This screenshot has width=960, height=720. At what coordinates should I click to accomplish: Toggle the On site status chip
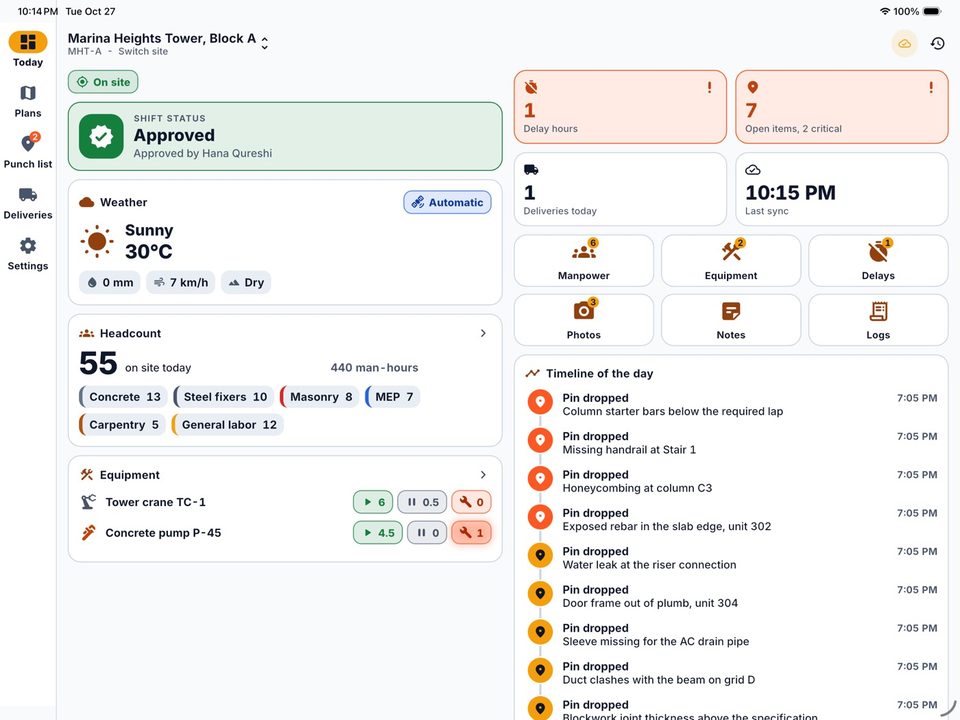coord(103,82)
